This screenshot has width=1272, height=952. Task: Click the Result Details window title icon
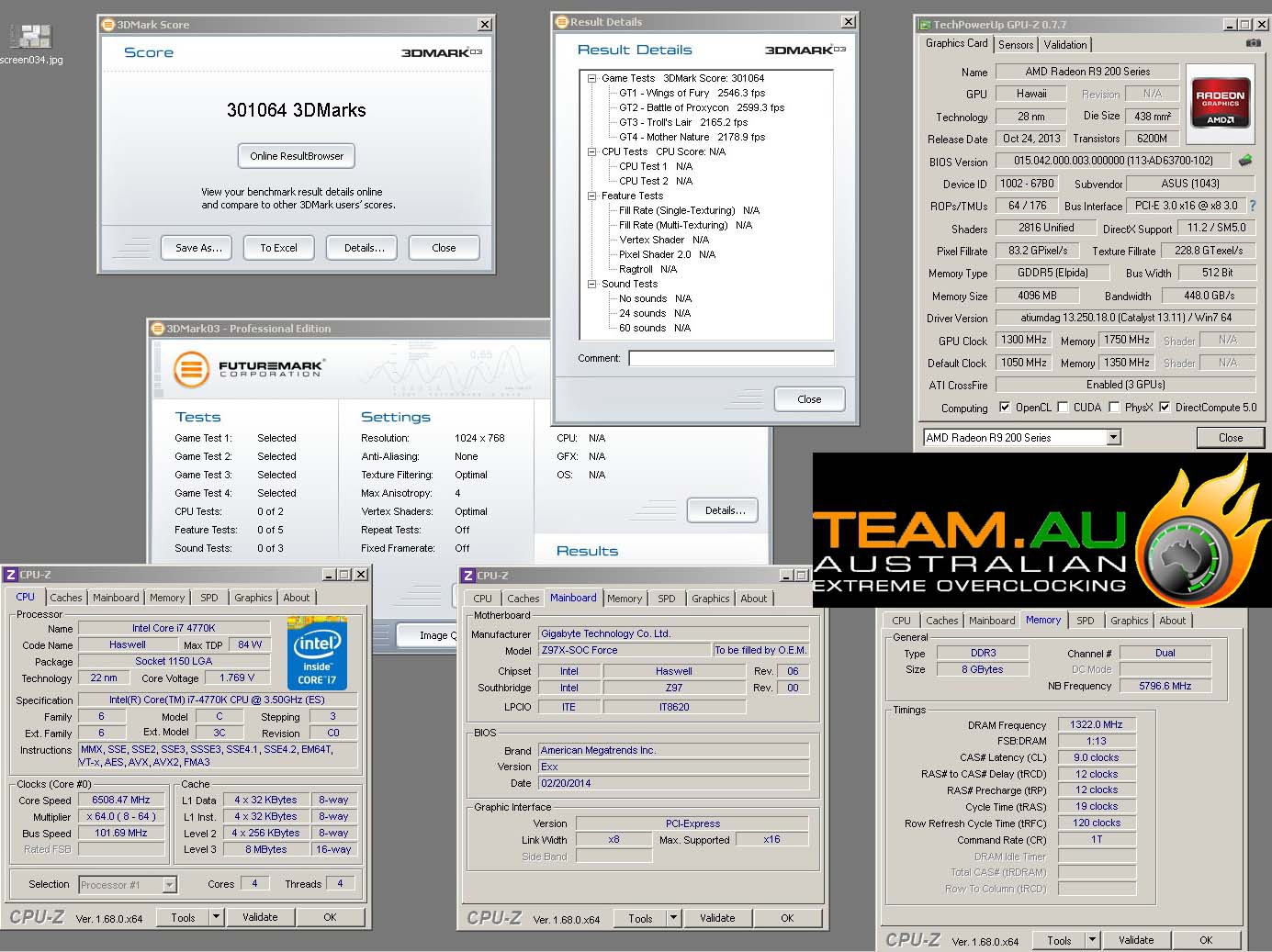tap(562, 22)
